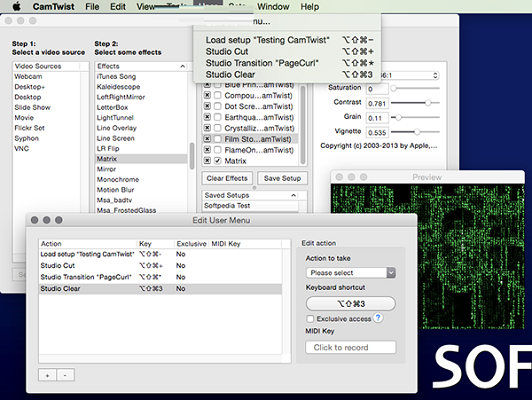Click the MIDI Key Click to record field
This screenshot has height=400, width=532.
tap(351, 347)
